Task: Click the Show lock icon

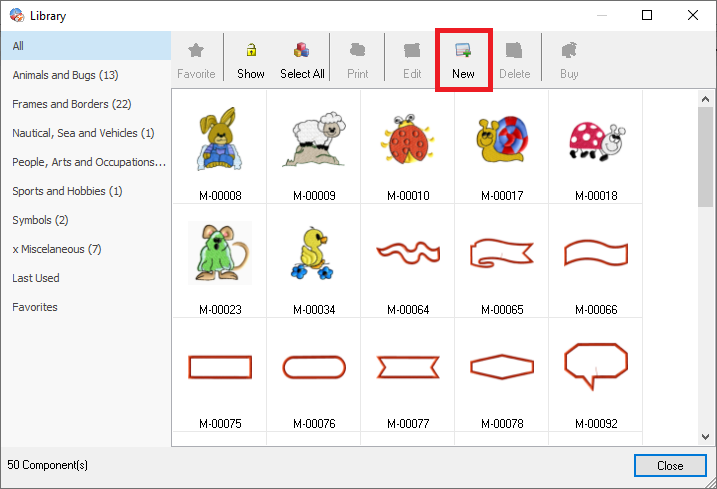Action: coord(251,51)
